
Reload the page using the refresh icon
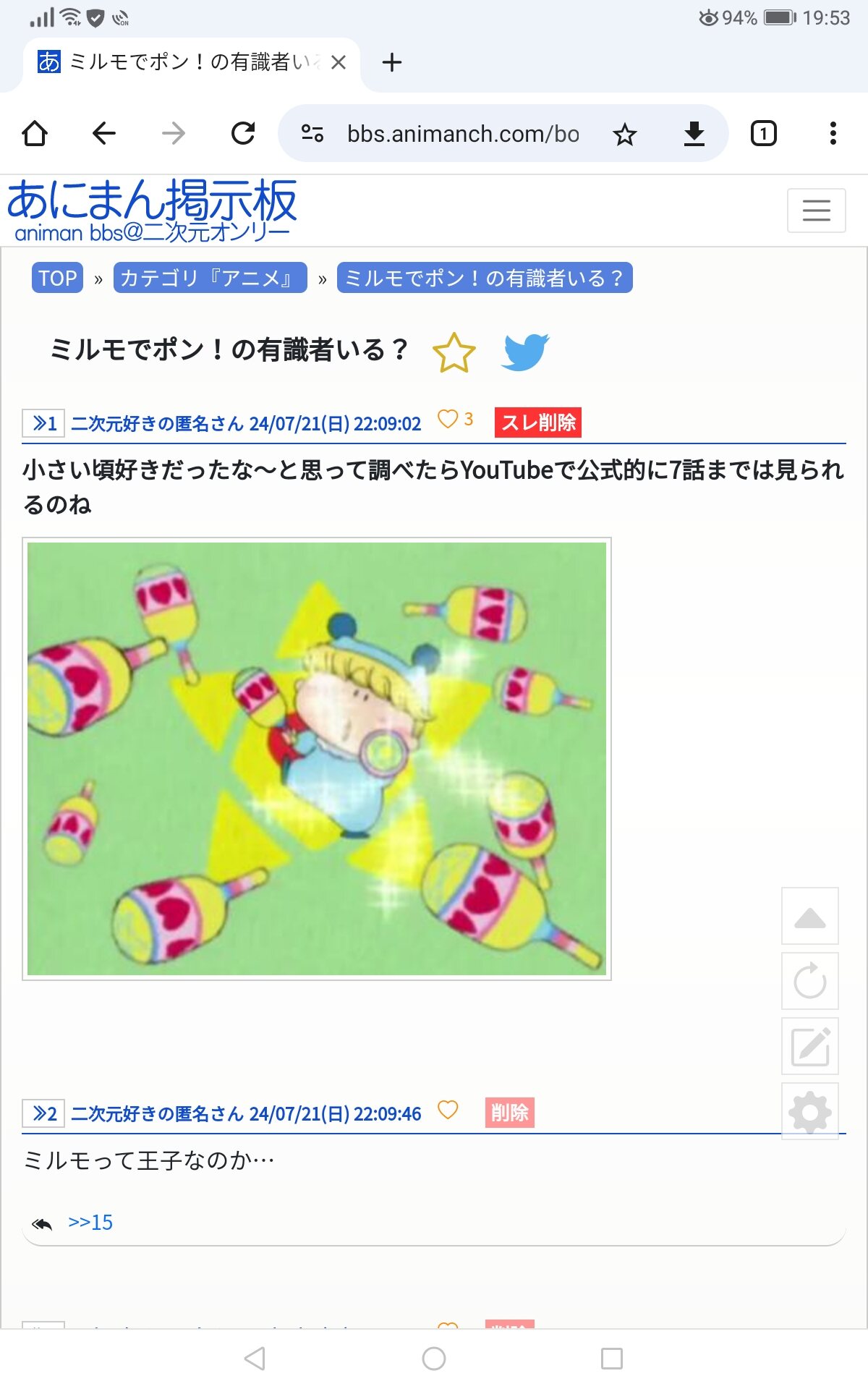pos(243,133)
